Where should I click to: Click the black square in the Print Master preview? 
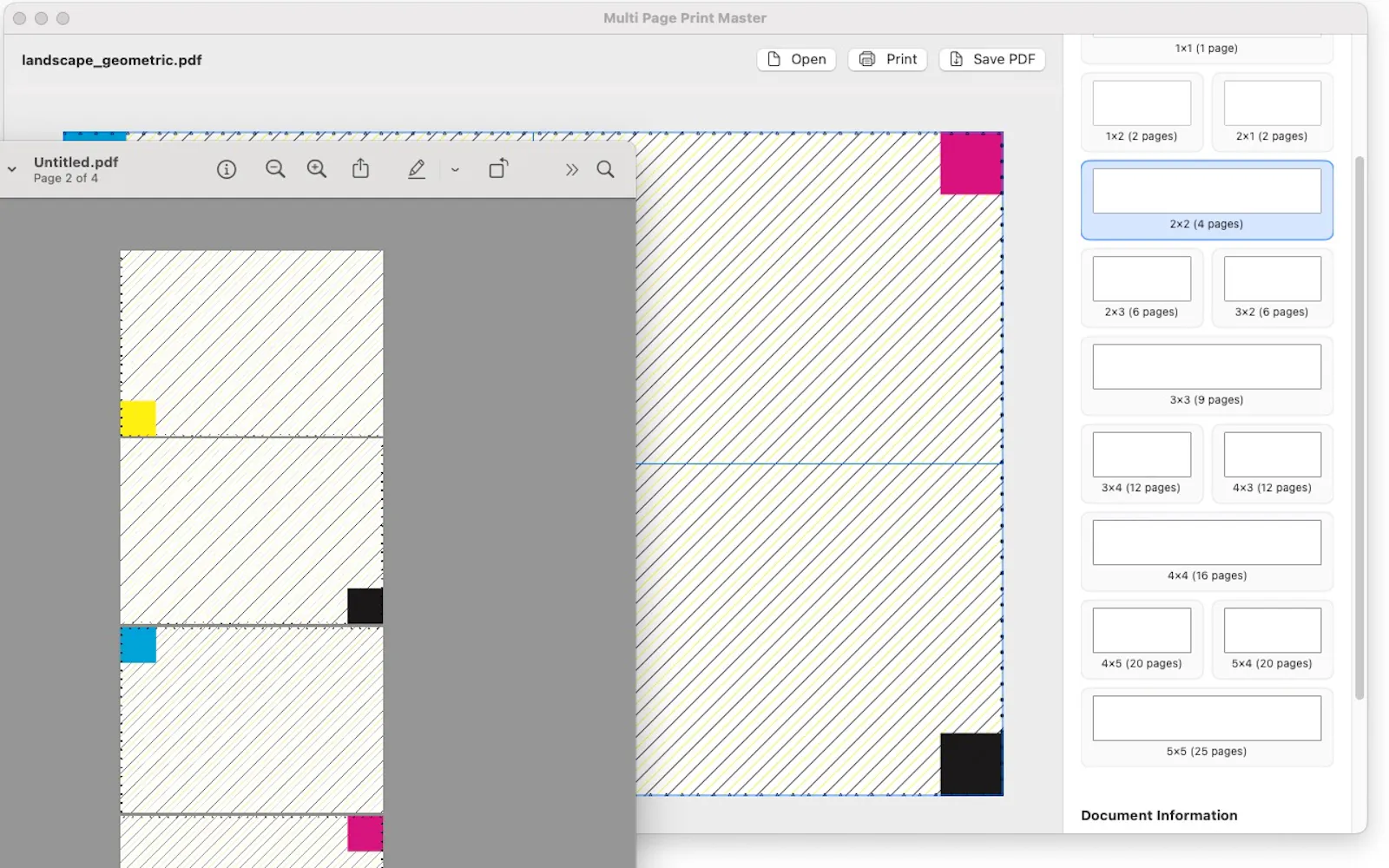pyautogui.click(x=971, y=764)
